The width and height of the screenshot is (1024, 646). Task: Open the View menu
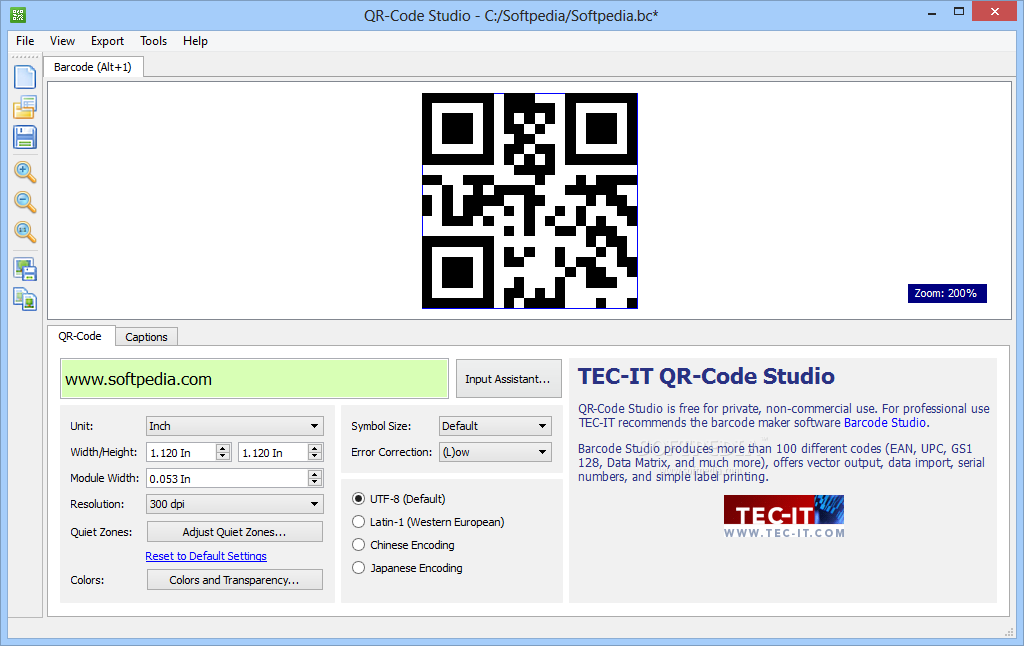[x=62, y=40]
